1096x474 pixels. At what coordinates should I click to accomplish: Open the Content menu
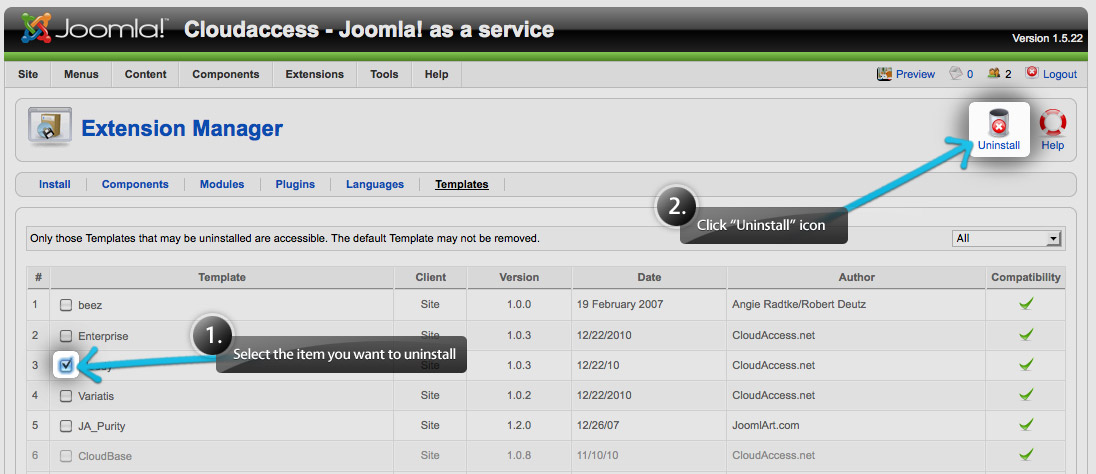(145, 74)
